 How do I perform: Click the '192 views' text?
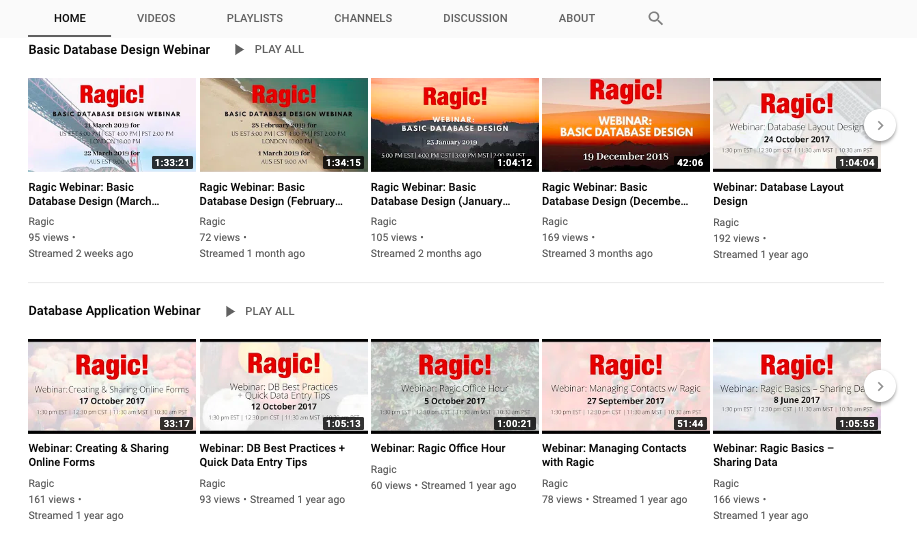pos(736,239)
